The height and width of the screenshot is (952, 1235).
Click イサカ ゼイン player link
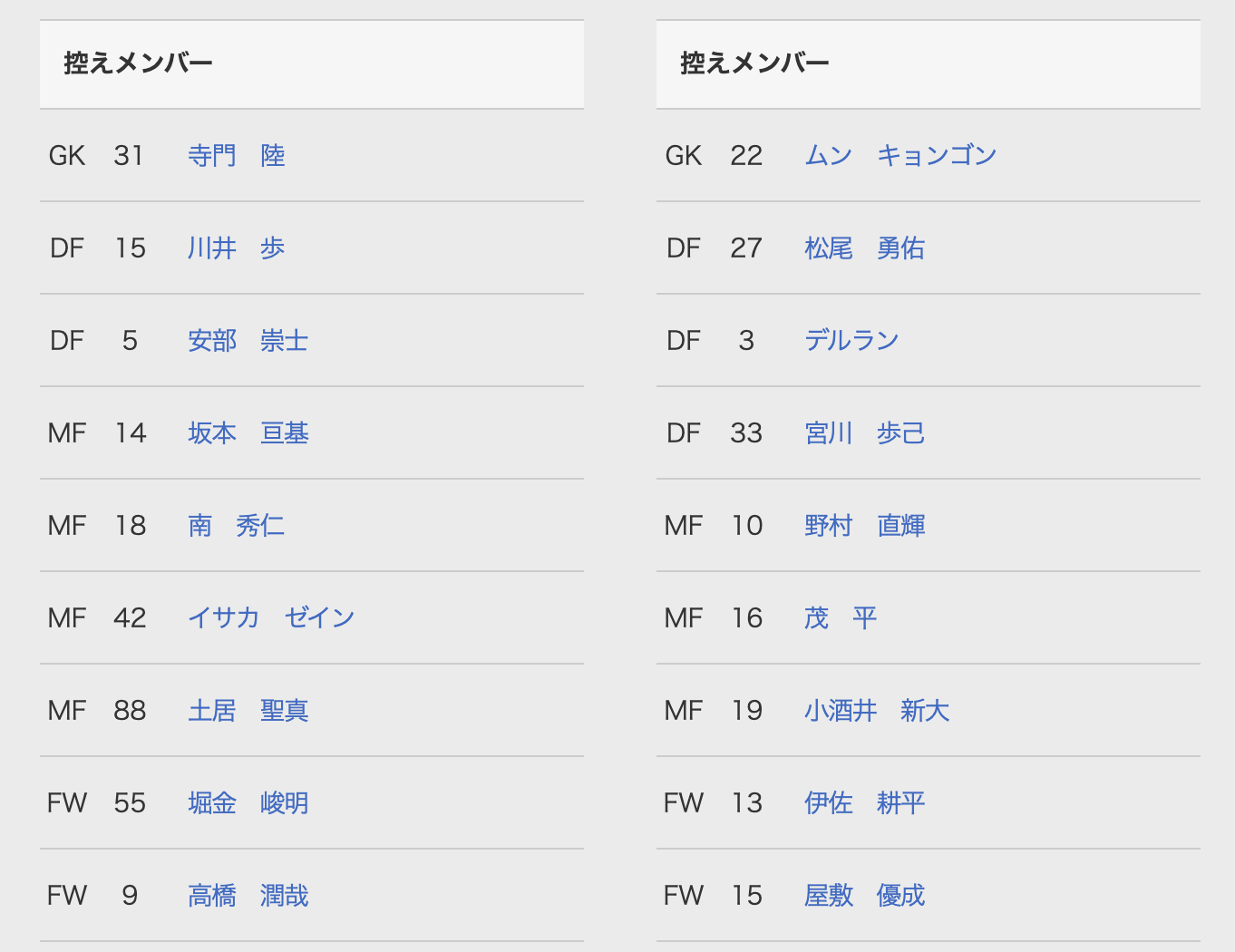pos(271,618)
